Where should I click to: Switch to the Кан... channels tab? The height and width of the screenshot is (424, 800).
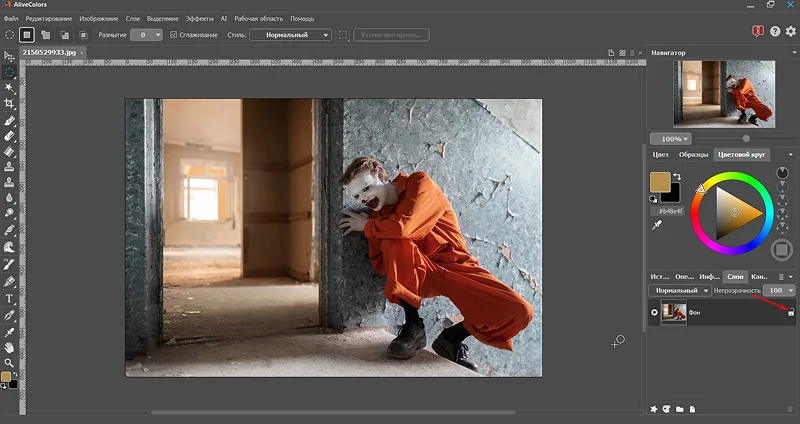(x=760, y=277)
